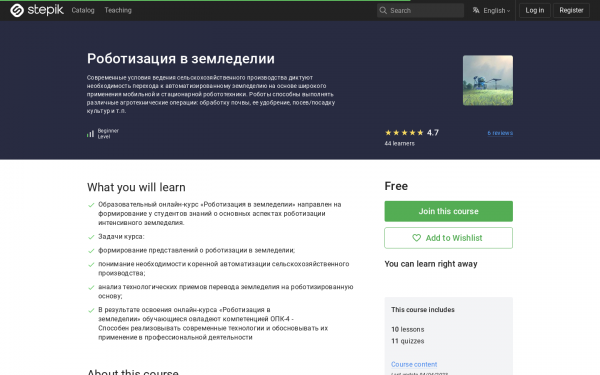Click the This course includes heading
Viewport: 600px width, 375px height.
423,310
